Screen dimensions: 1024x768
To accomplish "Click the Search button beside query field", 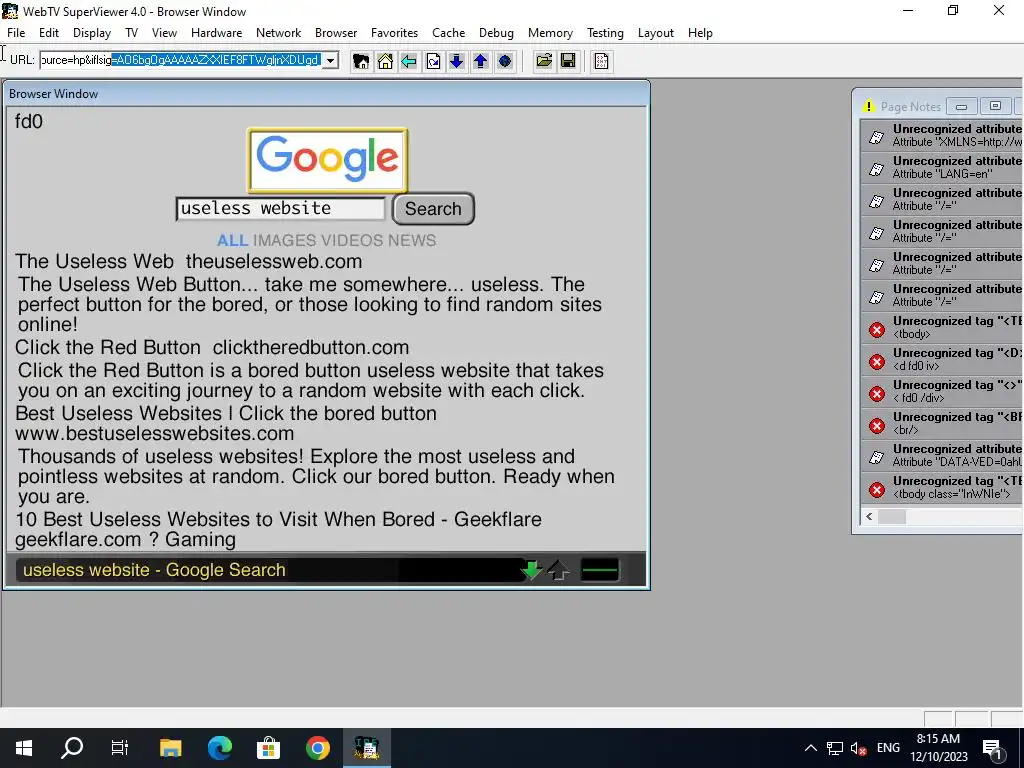I will click(x=433, y=209).
